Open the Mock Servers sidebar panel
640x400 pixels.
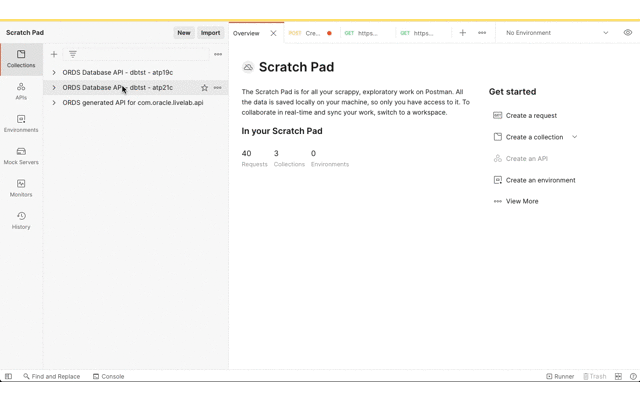pyautogui.click(x=21, y=156)
